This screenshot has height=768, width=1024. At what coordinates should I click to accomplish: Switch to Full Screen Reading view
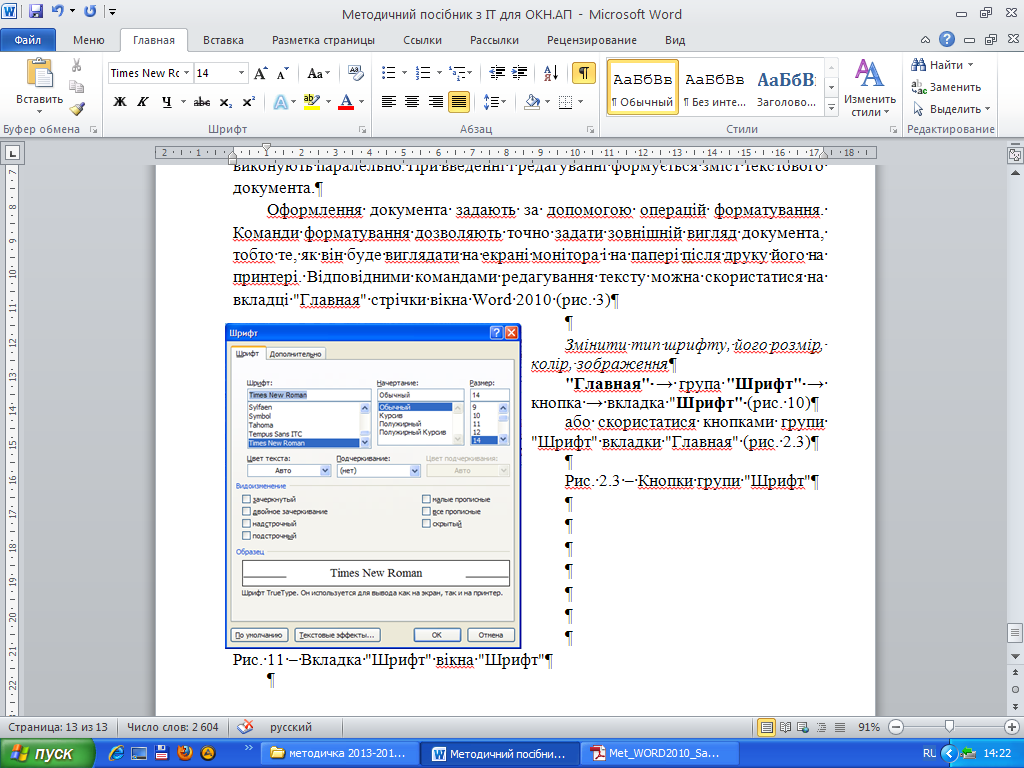786,727
